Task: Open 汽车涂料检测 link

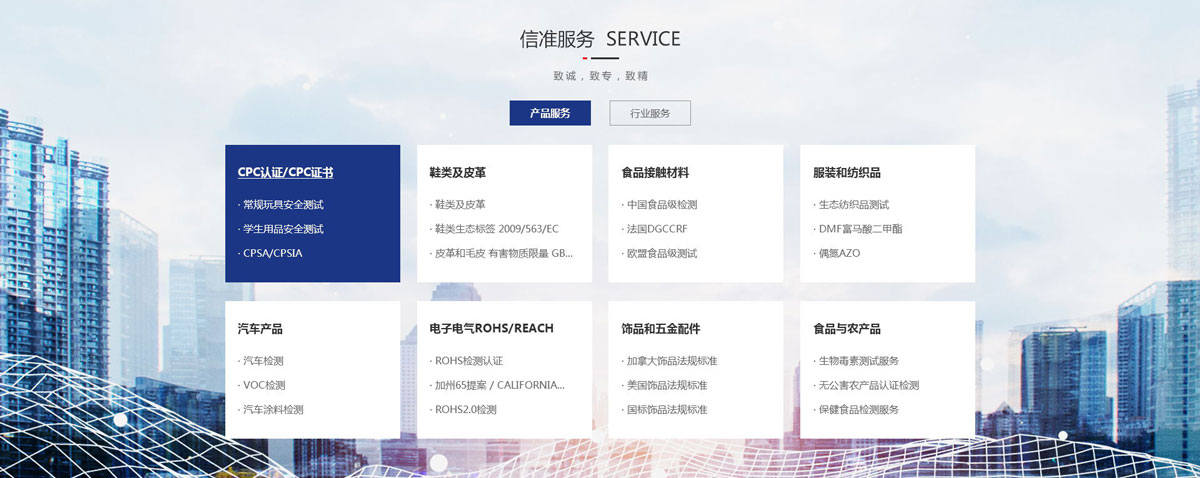Action: coord(273,409)
